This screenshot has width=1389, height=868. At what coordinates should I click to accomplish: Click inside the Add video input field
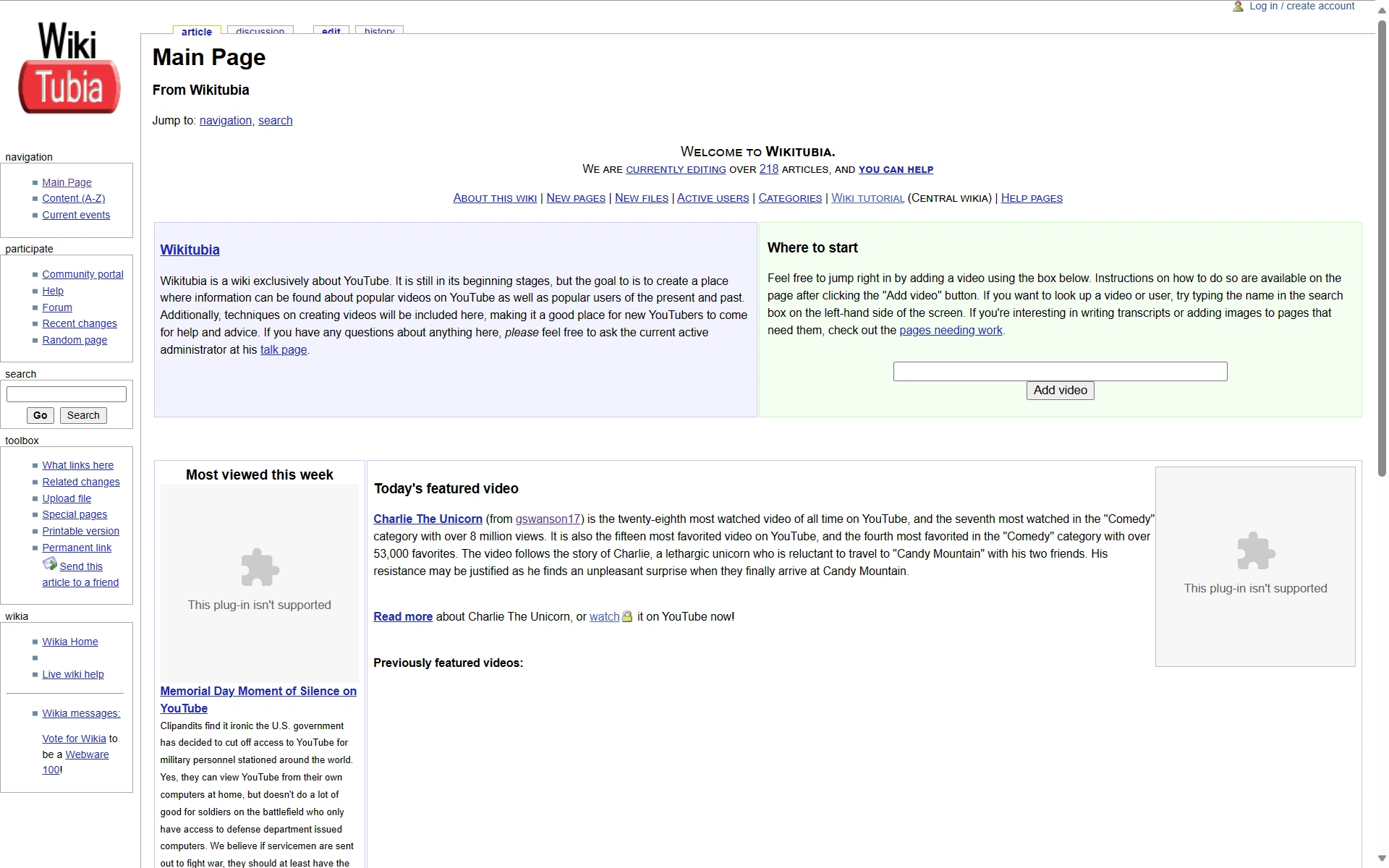coord(1059,371)
